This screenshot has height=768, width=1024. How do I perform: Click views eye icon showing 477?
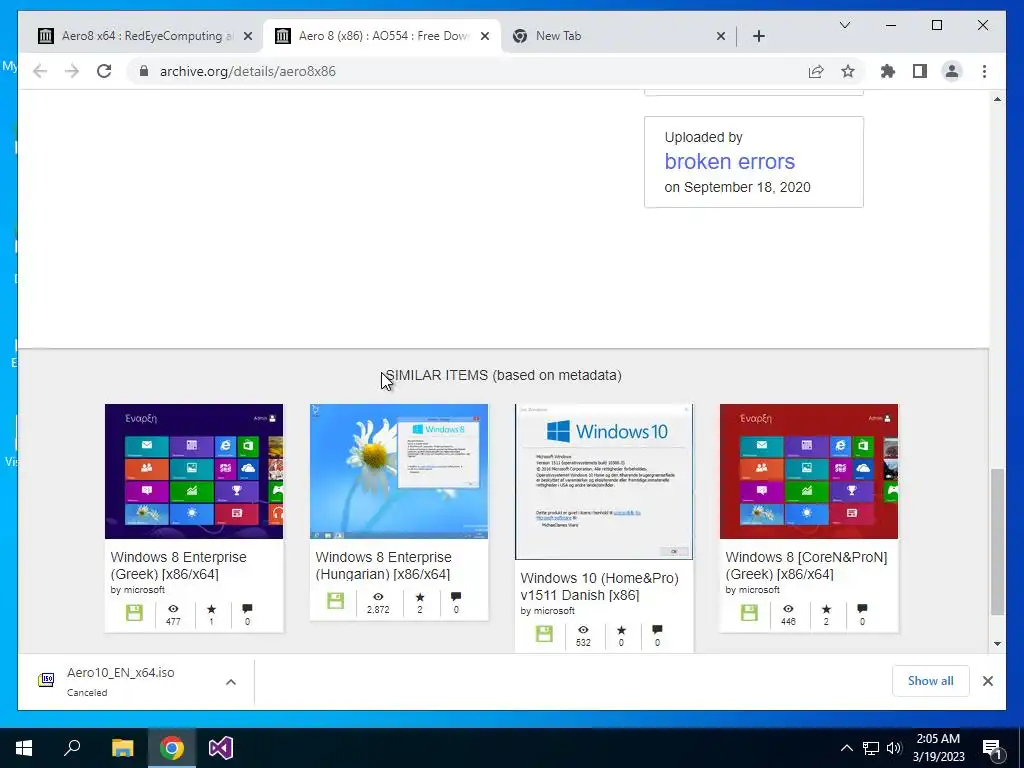173,609
